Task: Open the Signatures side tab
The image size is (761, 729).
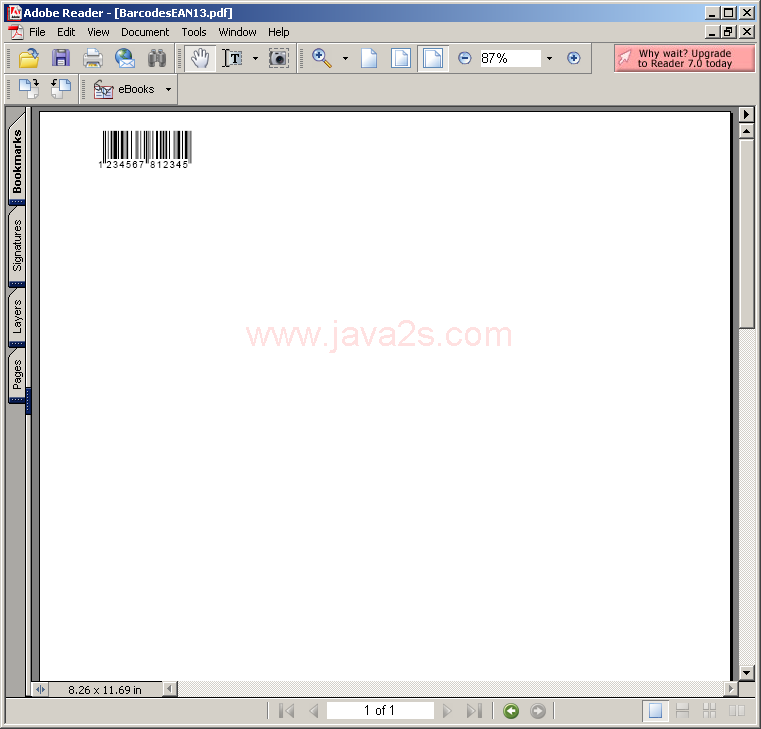Action: [x=17, y=246]
